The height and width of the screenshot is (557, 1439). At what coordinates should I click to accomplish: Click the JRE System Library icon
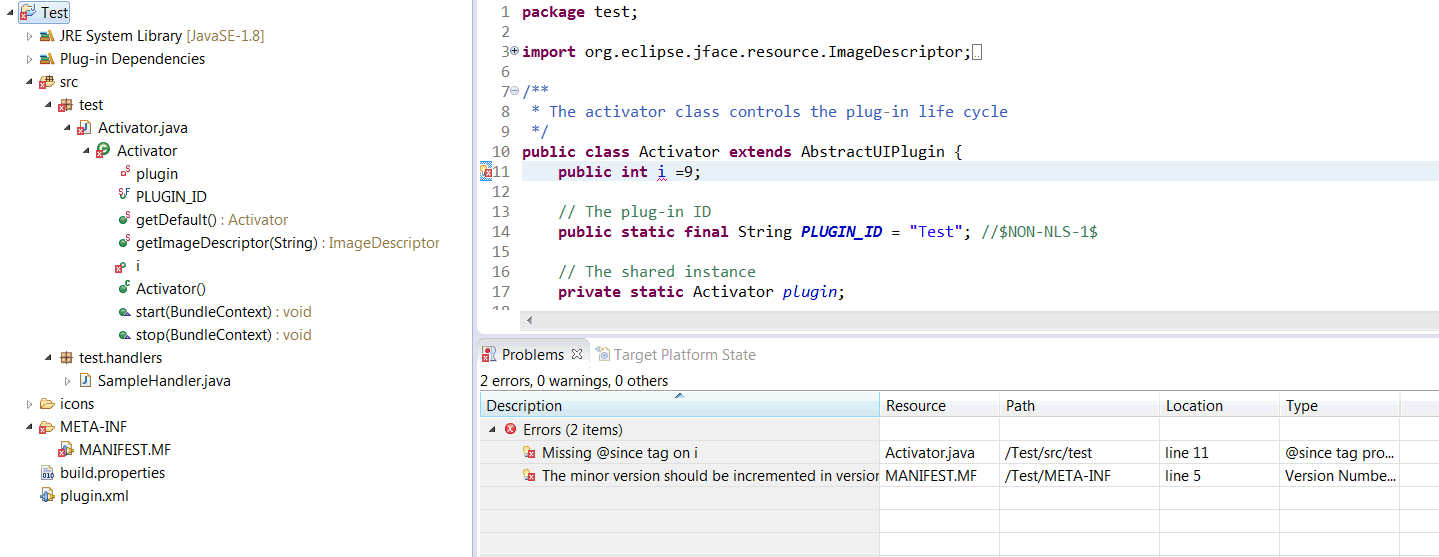[x=47, y=36]
